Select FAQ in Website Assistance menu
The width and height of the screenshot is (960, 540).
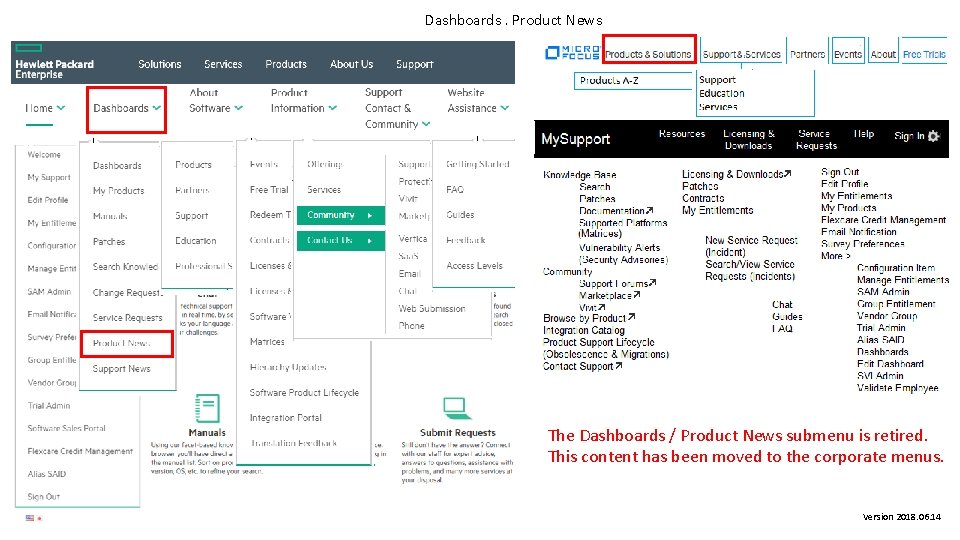pyautogui.click(x=455, y=190)
